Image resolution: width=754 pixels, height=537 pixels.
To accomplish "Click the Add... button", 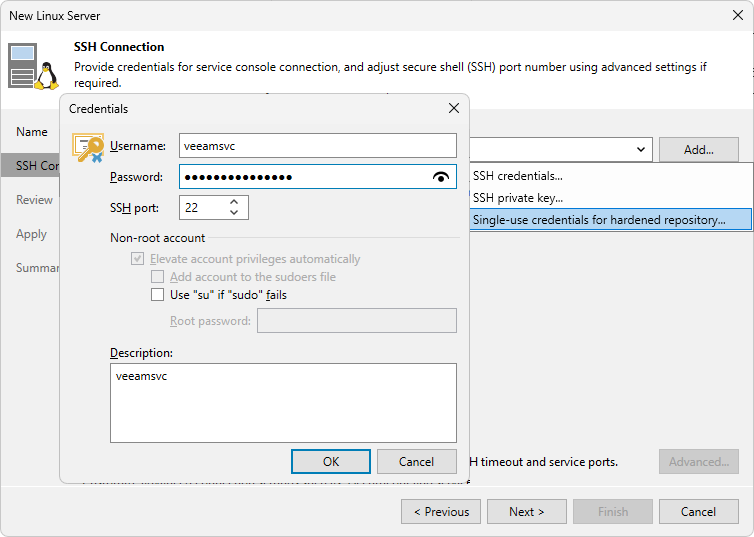I will (x=699, y=150).
